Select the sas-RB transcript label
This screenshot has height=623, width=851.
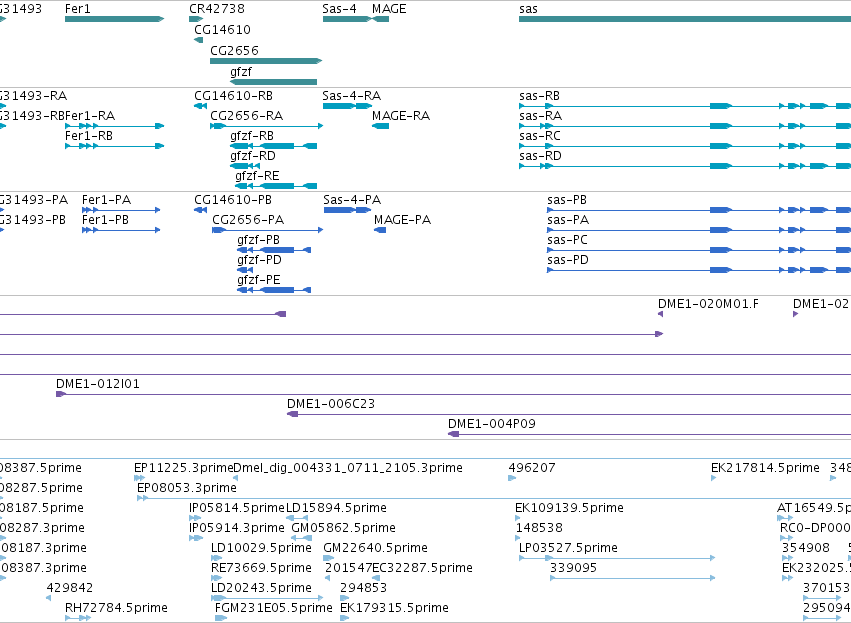(539, 96)
